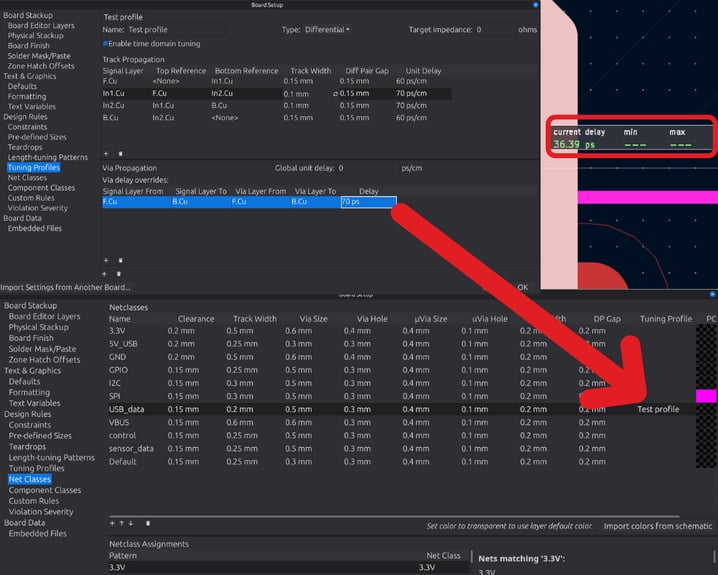Open Component Classes in the lower window tree
This screenshot has width=718, height=575.
pyautogui.click(x=44, y=490)
